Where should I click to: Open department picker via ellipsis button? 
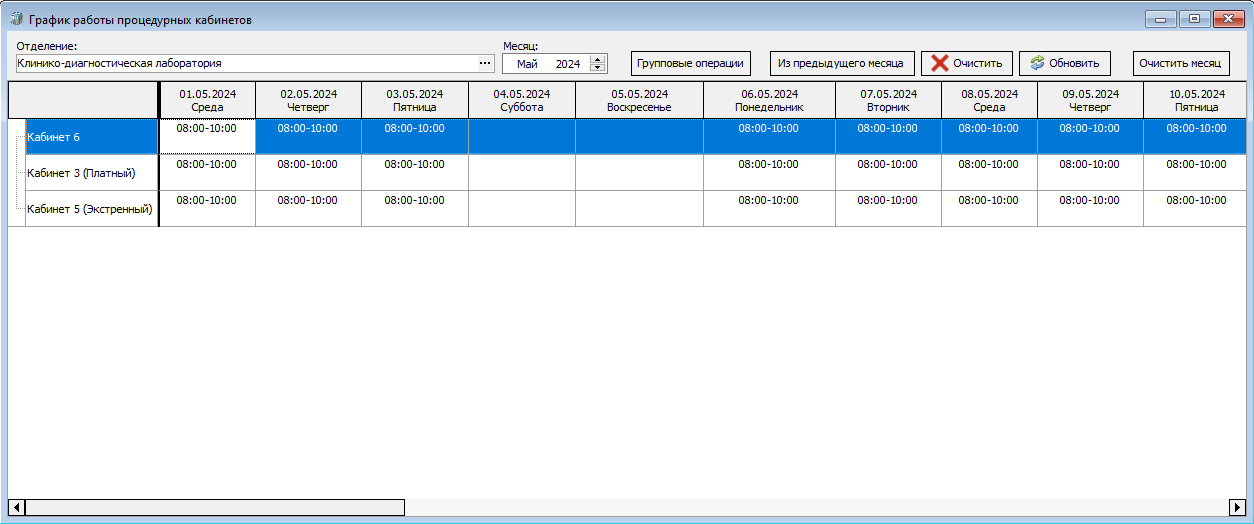[x=485, y=64]
